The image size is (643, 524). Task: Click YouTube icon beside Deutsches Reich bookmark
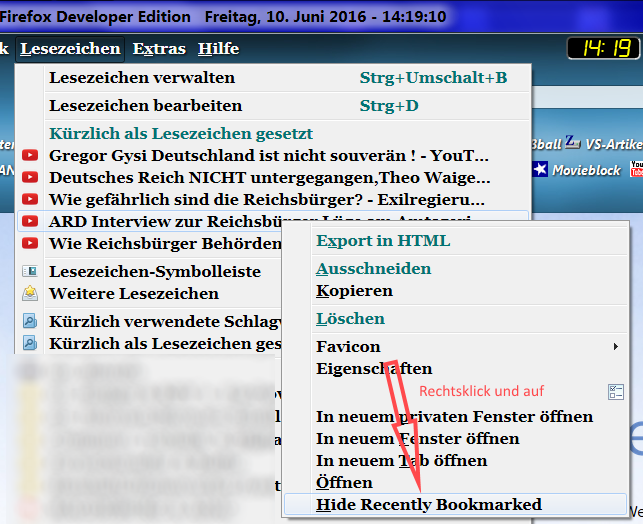[30, 178]
